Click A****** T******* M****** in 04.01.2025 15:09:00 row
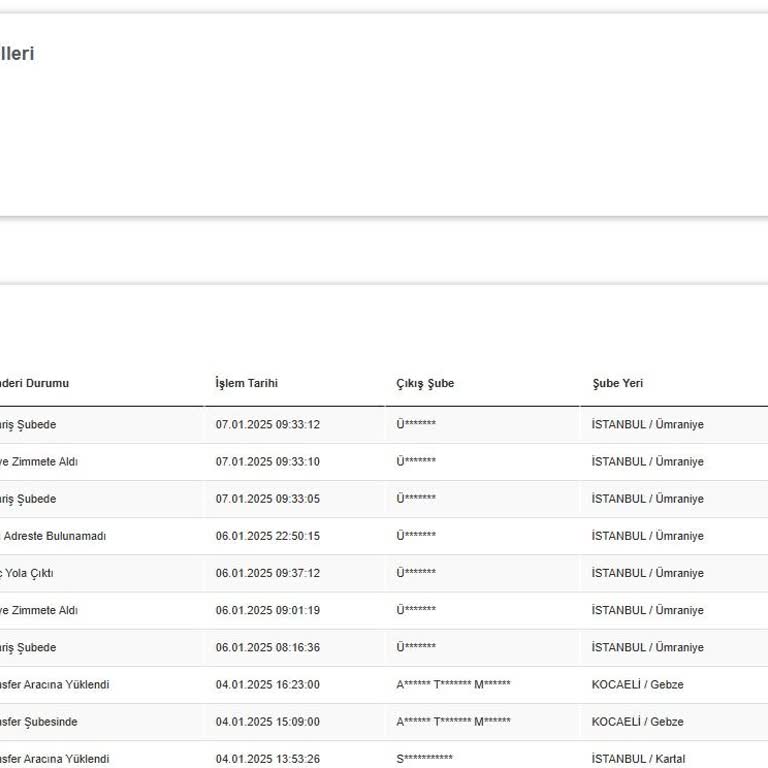The image size is (768, 768). pyautogui.click(x=454, y=721)
